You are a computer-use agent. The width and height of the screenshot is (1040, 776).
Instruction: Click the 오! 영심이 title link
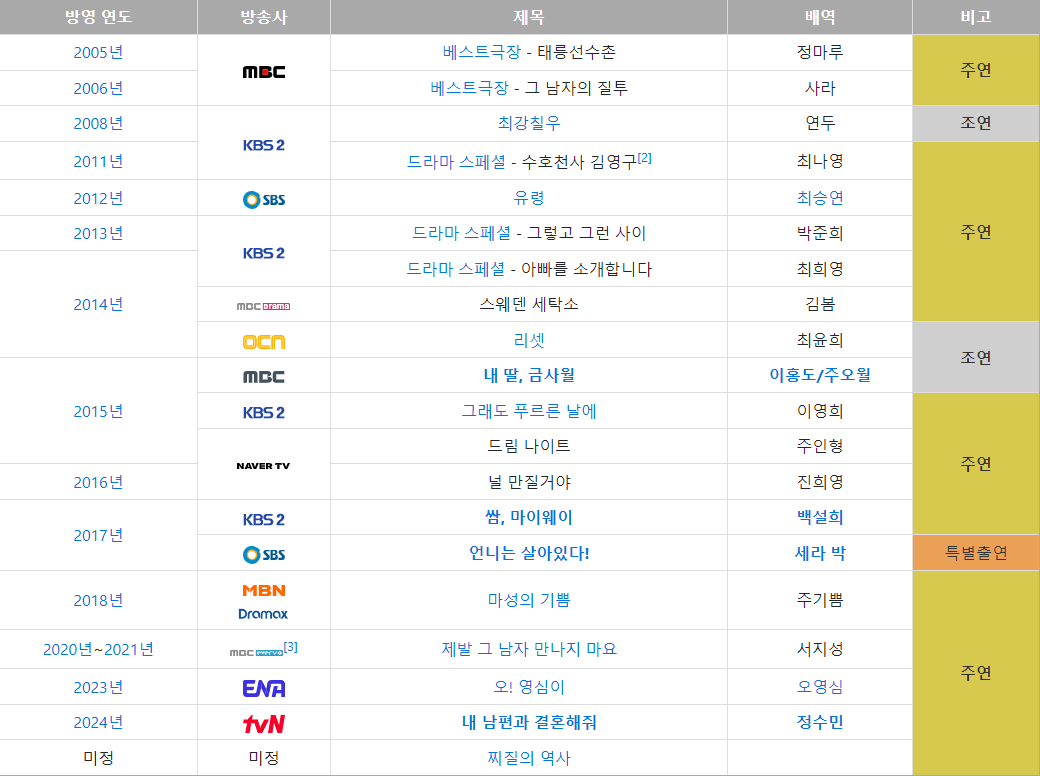(x=530, y=685)
